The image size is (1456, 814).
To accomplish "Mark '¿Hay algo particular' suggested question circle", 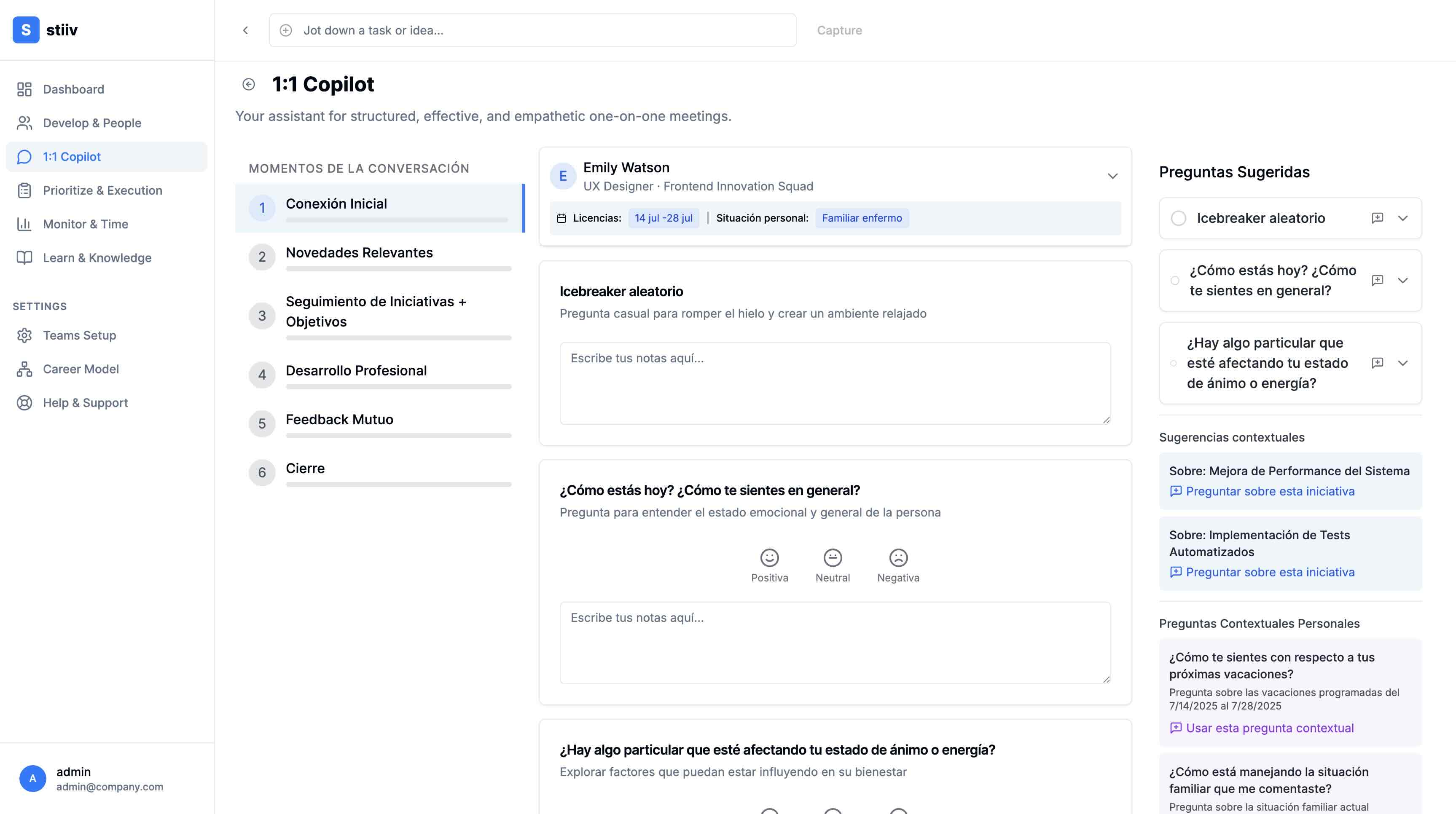I will (x=1174, y=363).
